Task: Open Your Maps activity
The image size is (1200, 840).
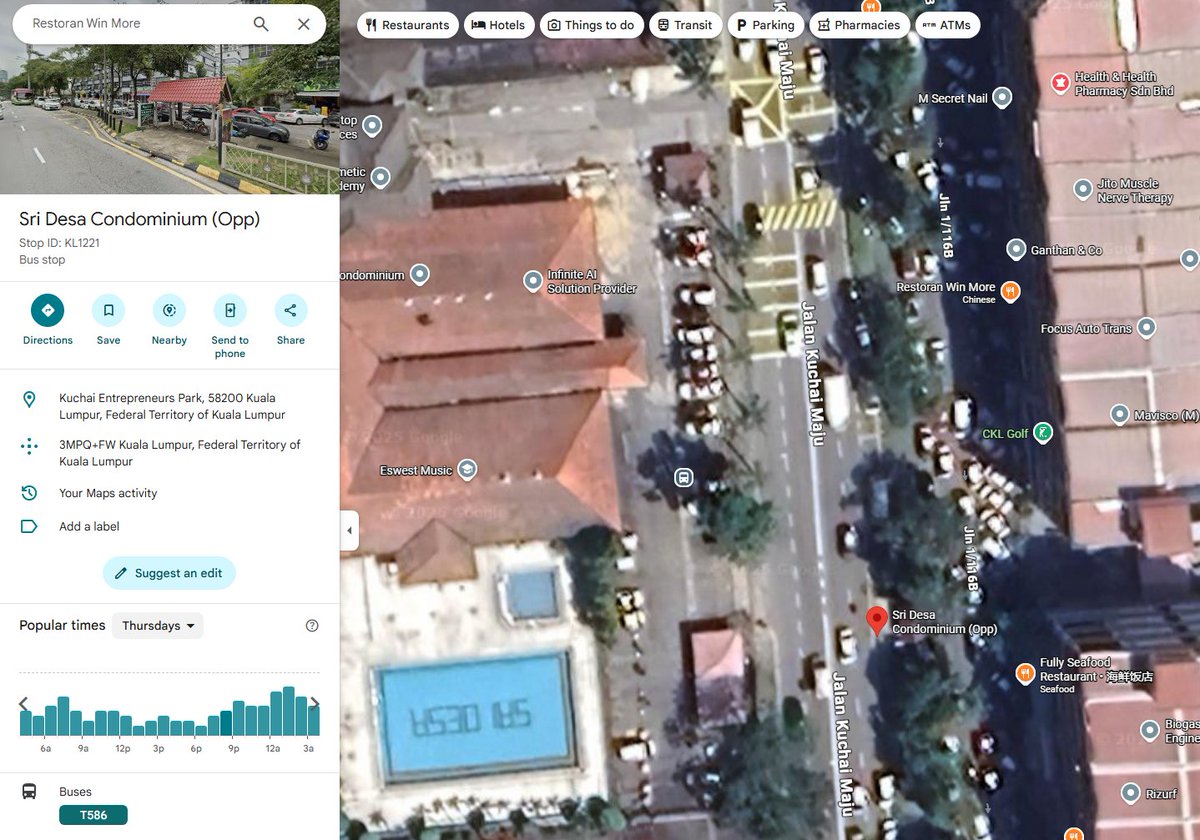Action: [170, 493]
